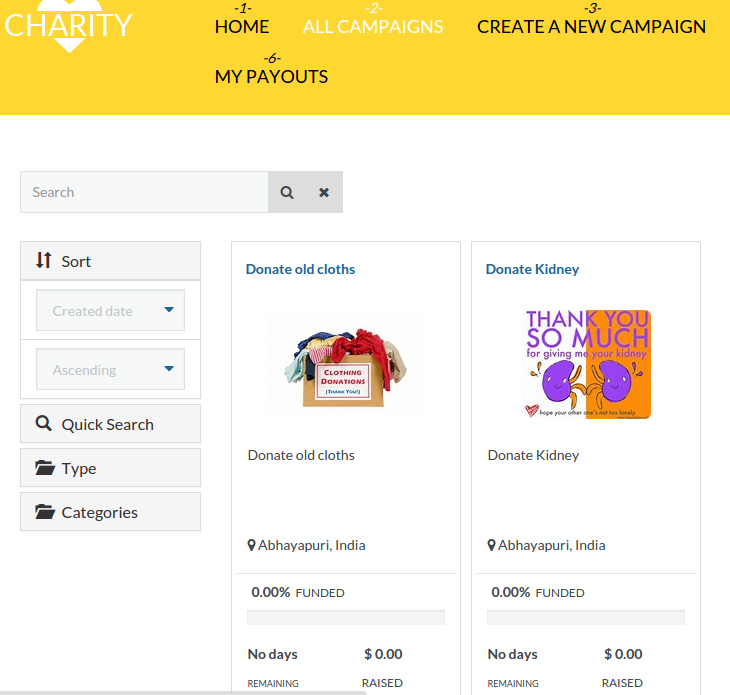Open Create a New Campaign page

click(591, 26)
